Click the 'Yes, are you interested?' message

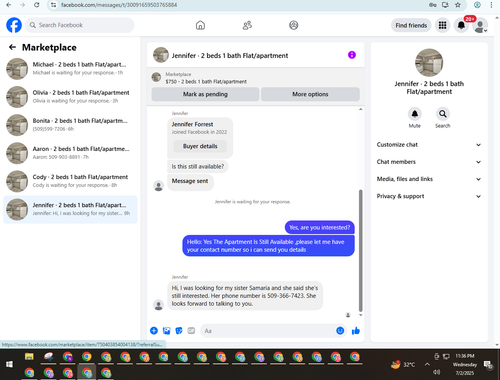[320, 227]
